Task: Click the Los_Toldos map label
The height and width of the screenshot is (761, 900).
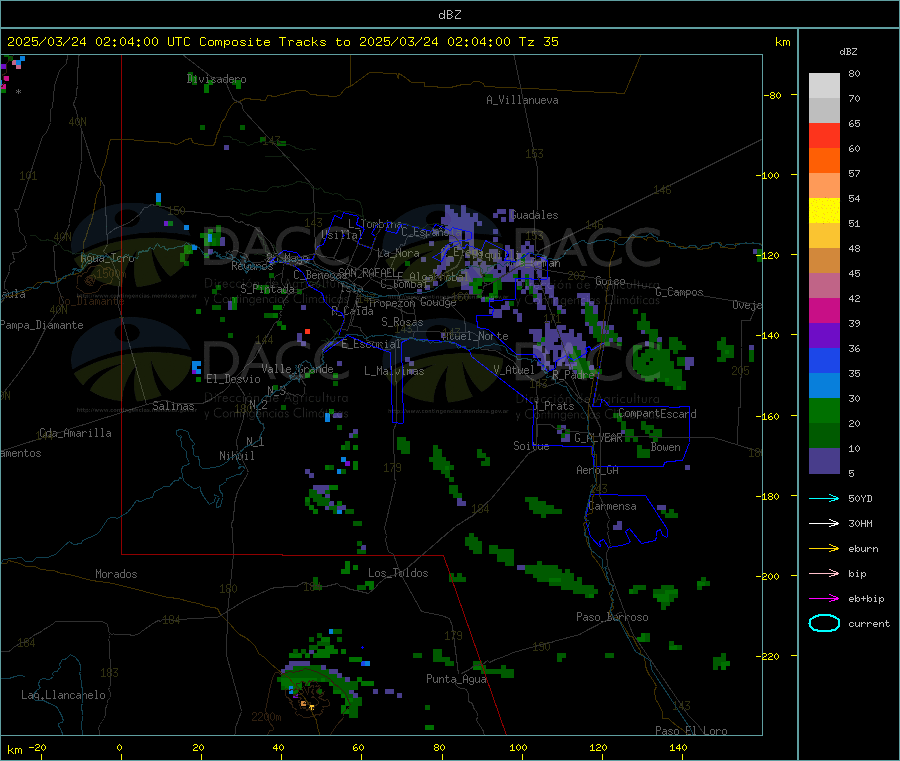Action: click(x=398, y=573)
